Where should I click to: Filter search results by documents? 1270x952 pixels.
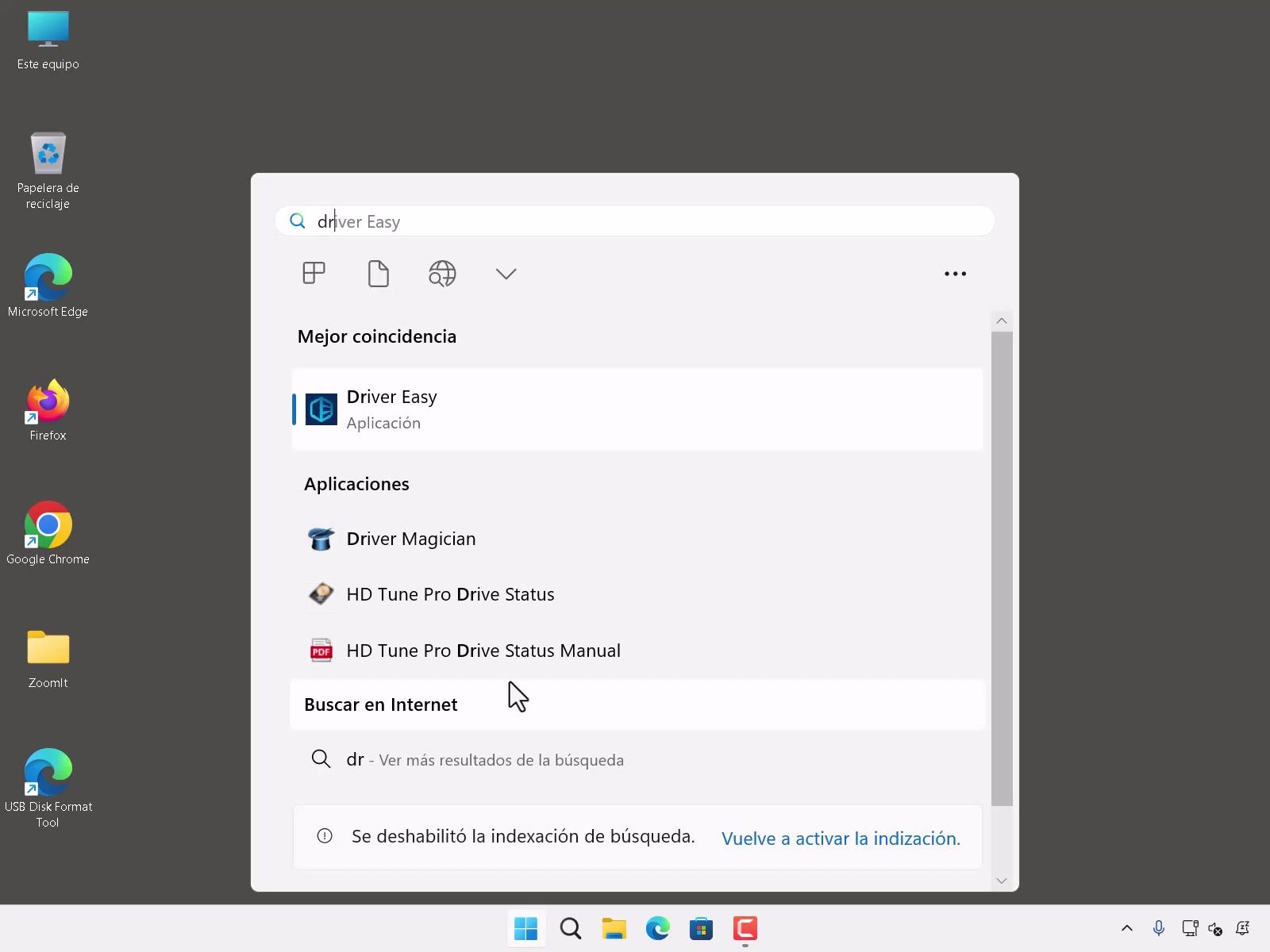pos(379,274)
